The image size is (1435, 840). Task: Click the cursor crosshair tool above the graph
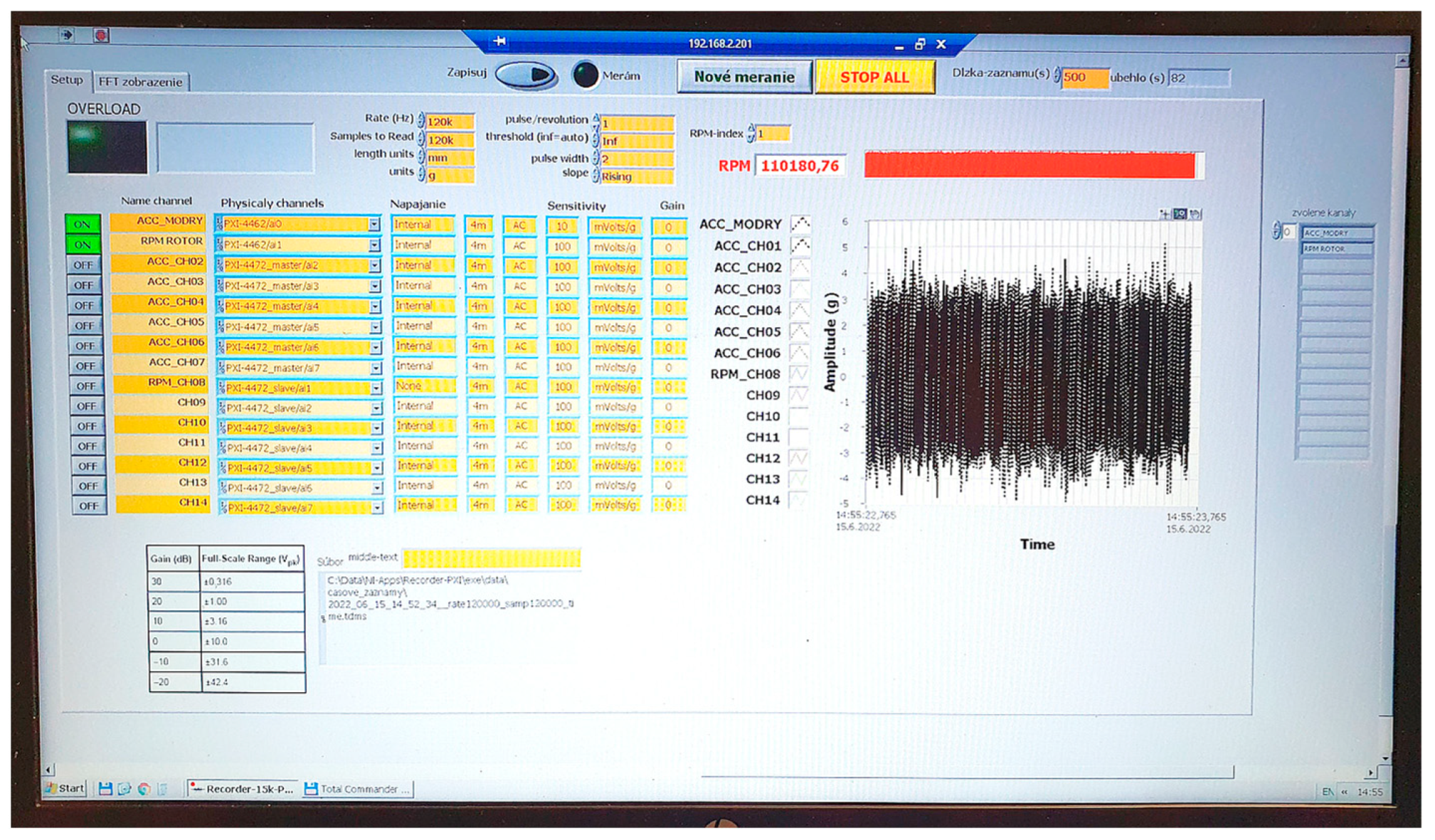point(1163,214)
